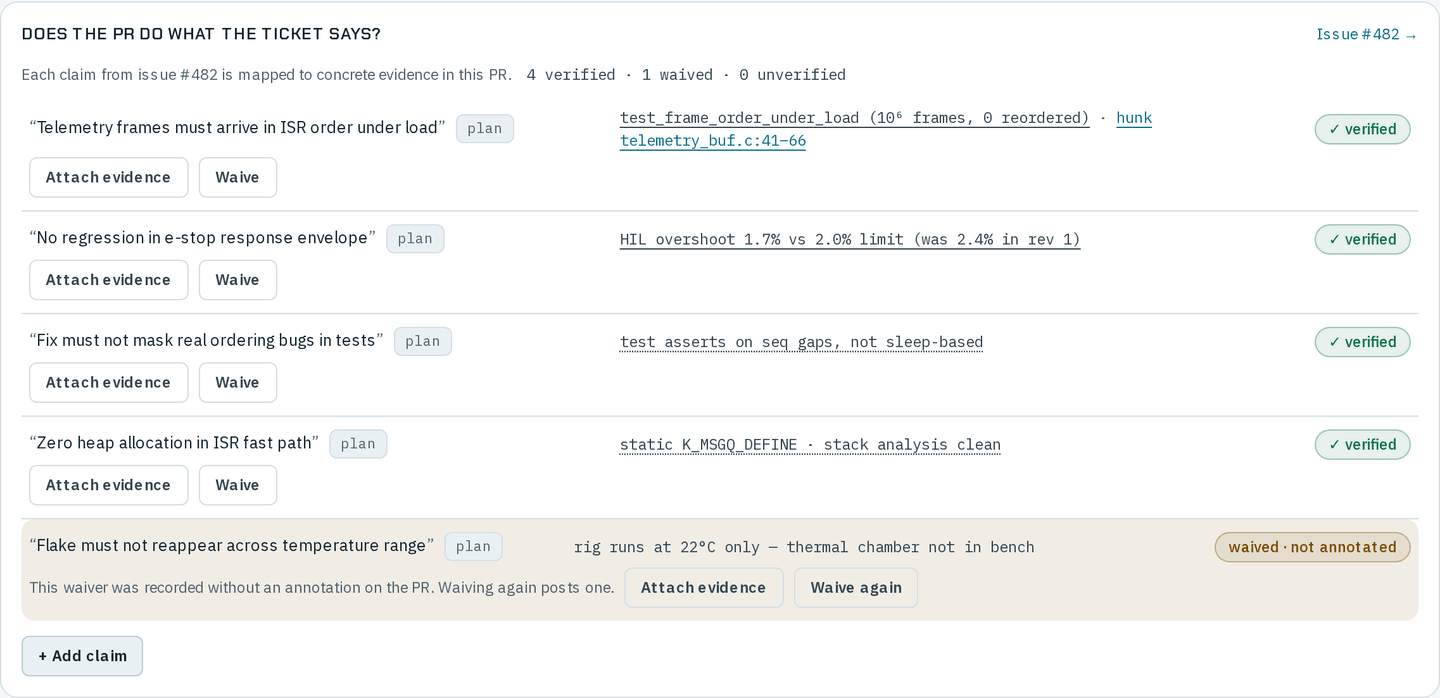The height and width of the screenshot is (698, 1440).
Task: Open the test_frame_order_under_load evidence link
Action: [x=854, y=118]
